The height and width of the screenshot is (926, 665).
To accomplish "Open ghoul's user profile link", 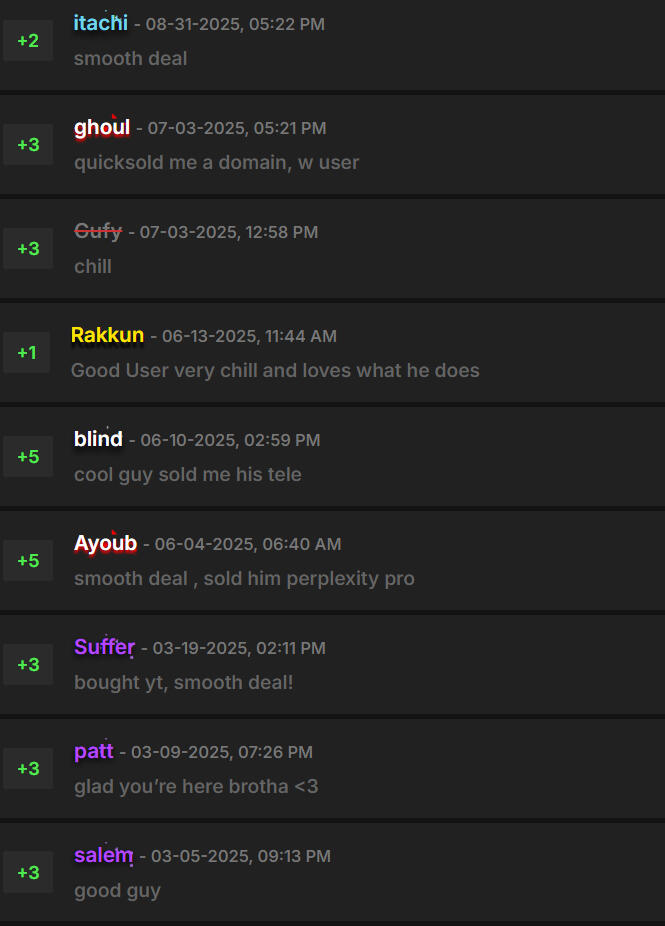I will pos(101,128).
